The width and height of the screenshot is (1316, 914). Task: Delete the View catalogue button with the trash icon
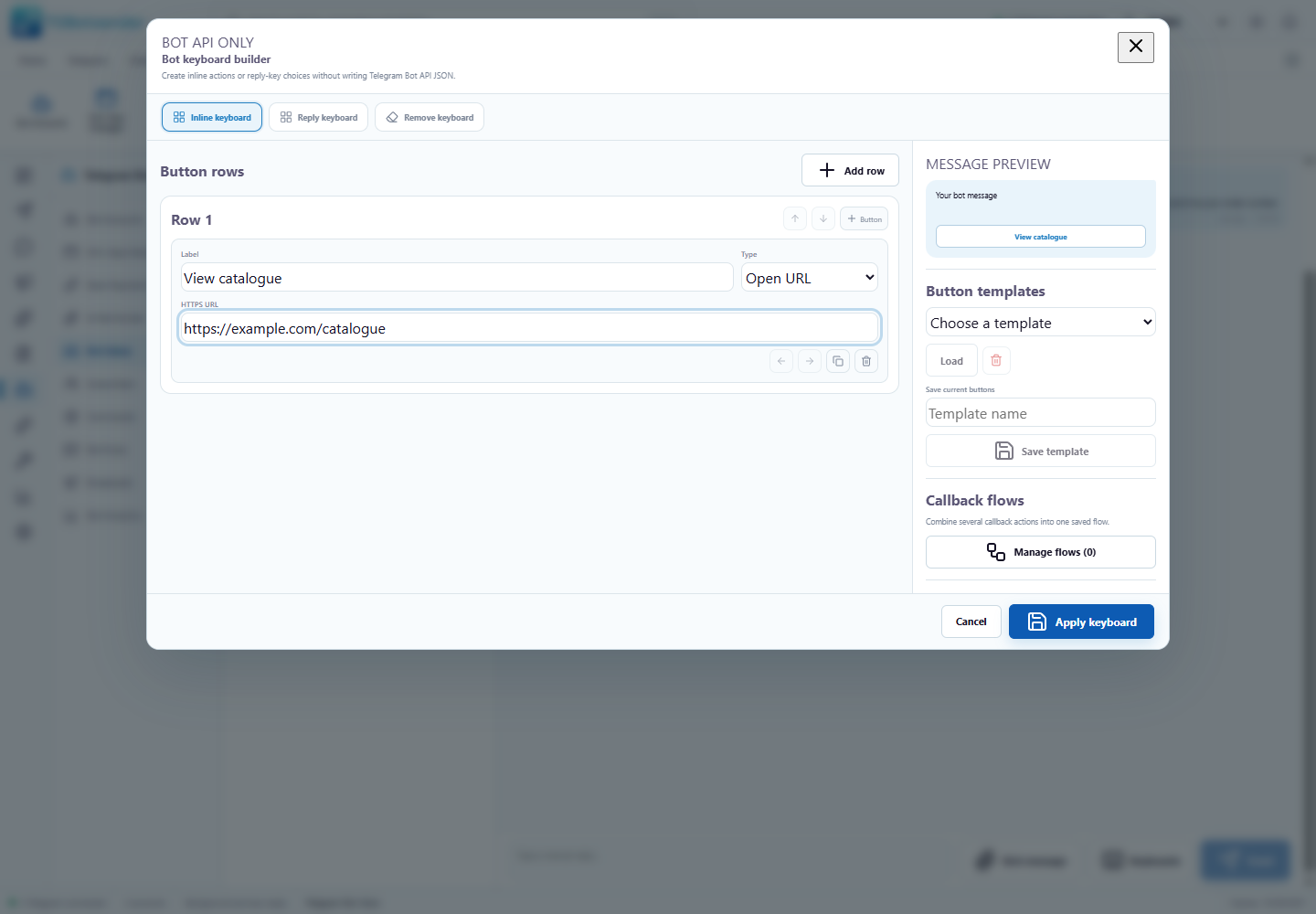866,361
